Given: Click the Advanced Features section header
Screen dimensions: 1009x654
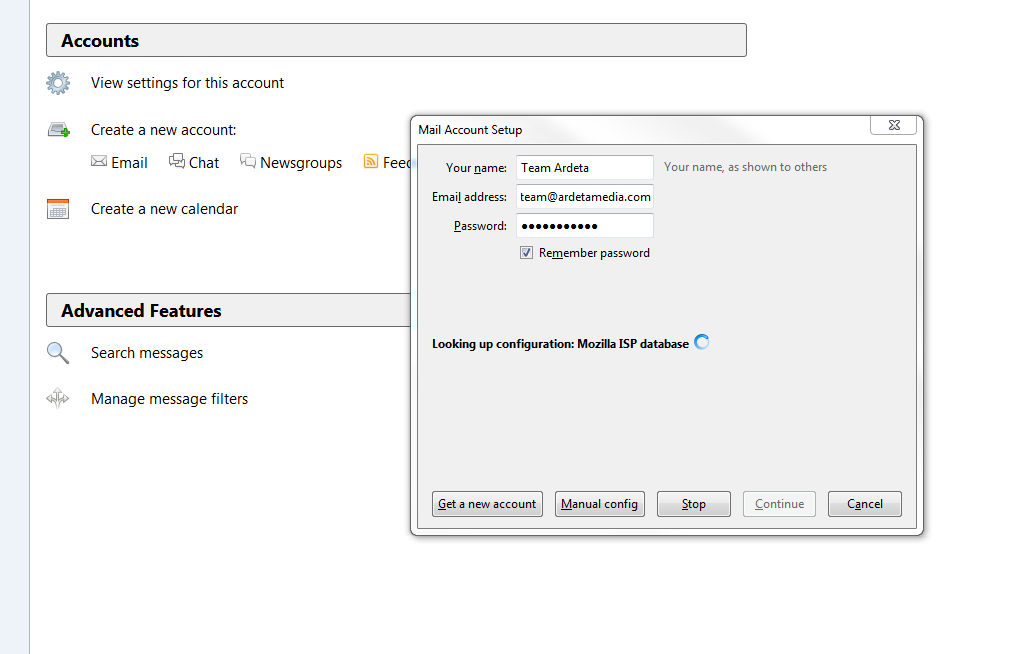Looking at the screenshot, I should [228, 311].
